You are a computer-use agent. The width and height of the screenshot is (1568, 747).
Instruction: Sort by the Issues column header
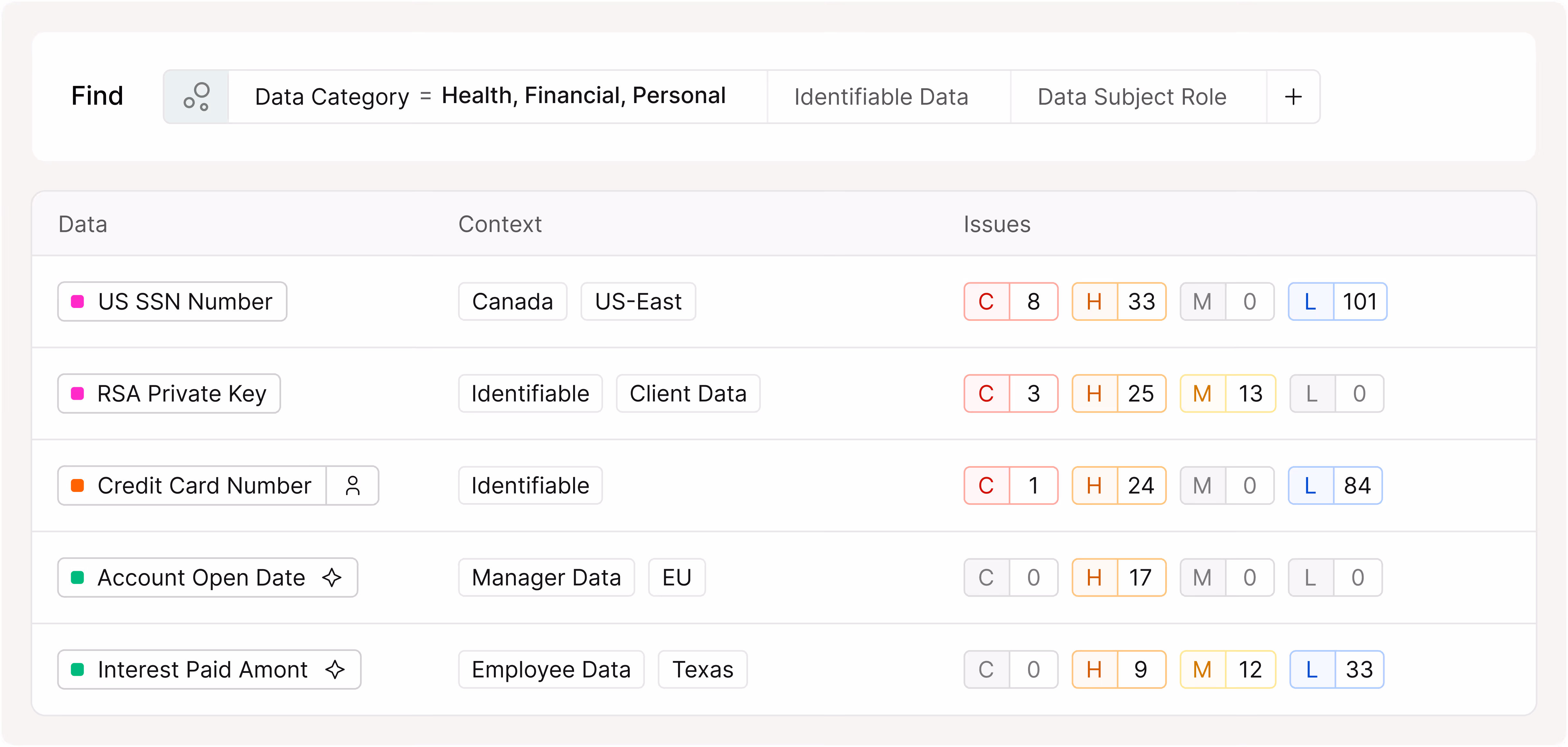coord(997,224)
